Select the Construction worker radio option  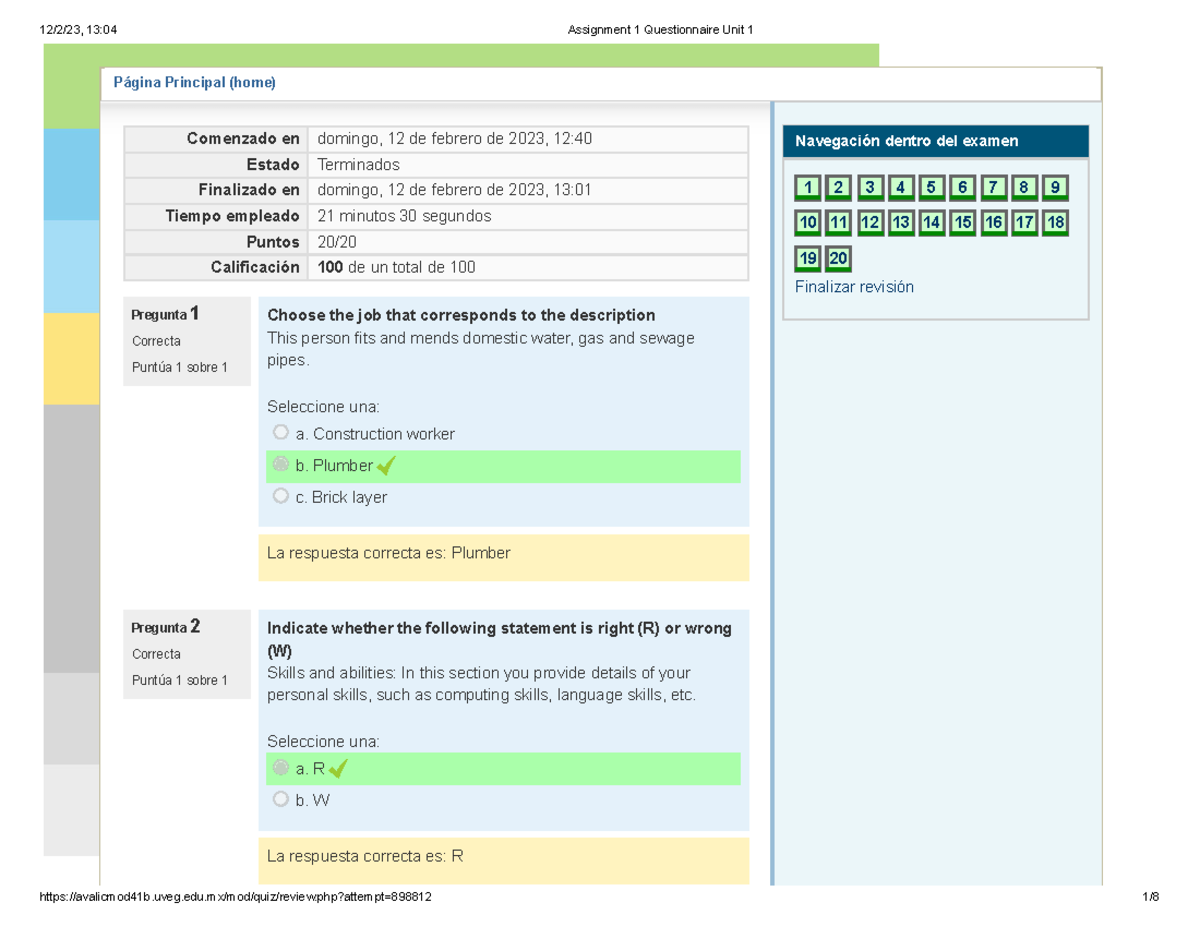[x=281, y=433]
